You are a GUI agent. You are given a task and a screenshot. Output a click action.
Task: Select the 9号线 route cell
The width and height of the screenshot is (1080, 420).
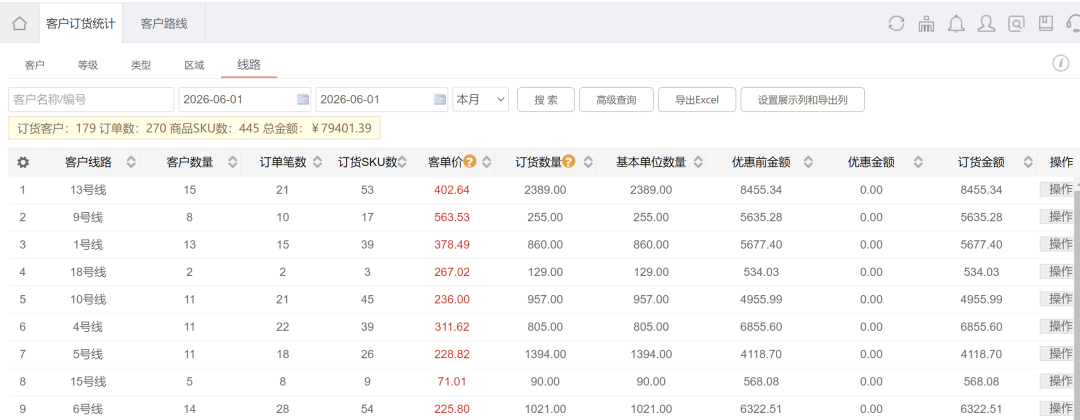pos(88,217)
